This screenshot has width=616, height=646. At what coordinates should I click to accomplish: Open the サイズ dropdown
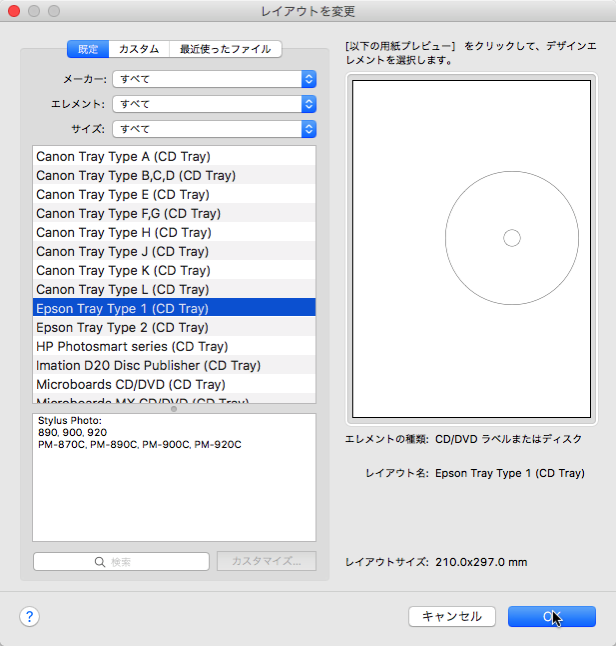tap(214, 129)
